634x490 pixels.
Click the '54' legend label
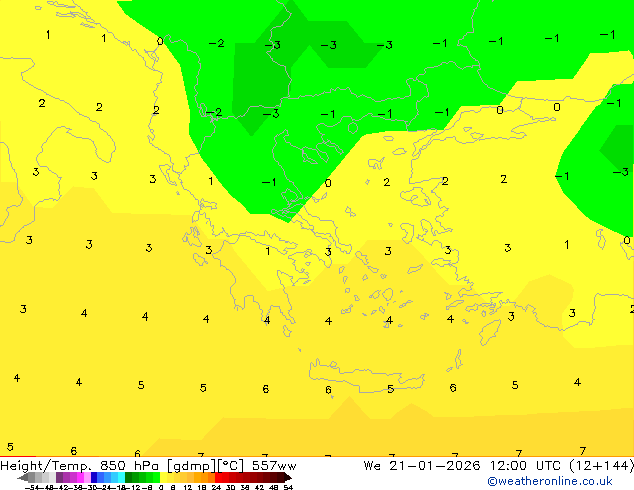point(288,487)
